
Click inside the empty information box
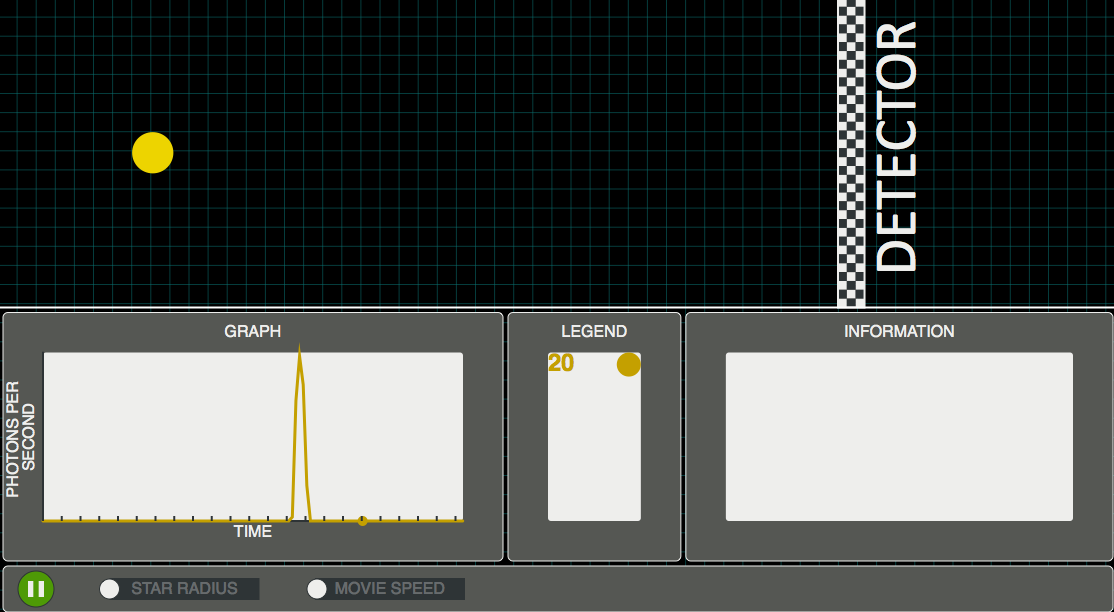tap(899, 436)
